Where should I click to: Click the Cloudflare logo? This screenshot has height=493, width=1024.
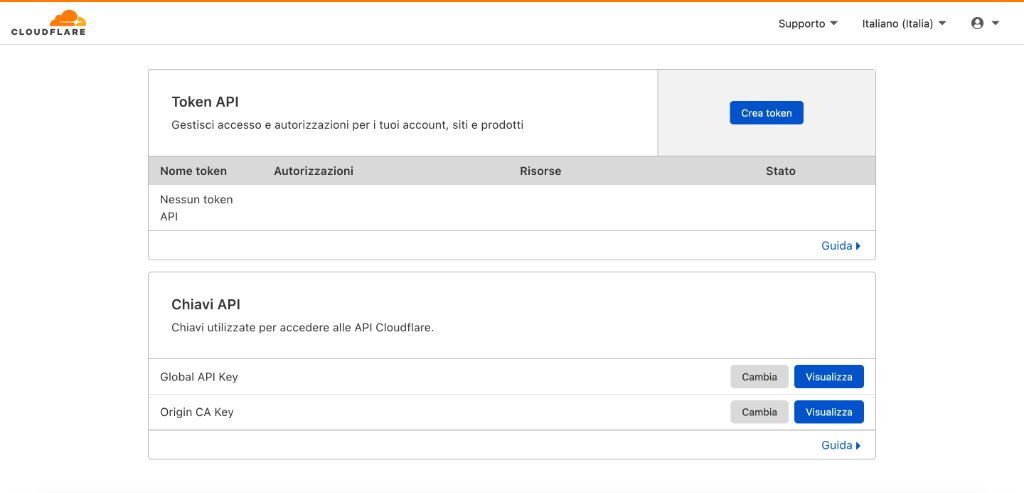48,23
